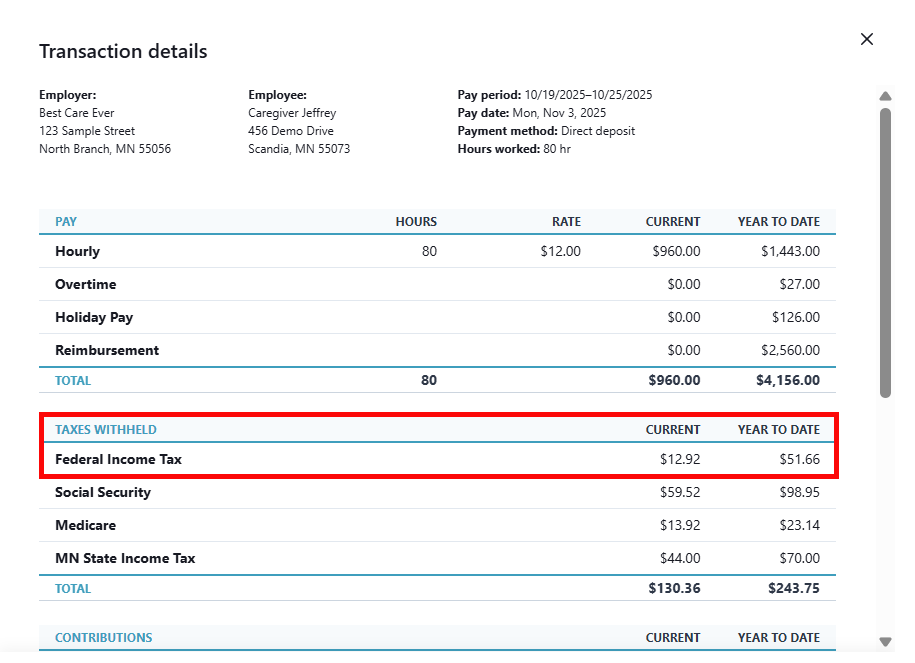Click the Reimbursement row label
Viewport: 915px width, 663px height.
tap(107, 350)
